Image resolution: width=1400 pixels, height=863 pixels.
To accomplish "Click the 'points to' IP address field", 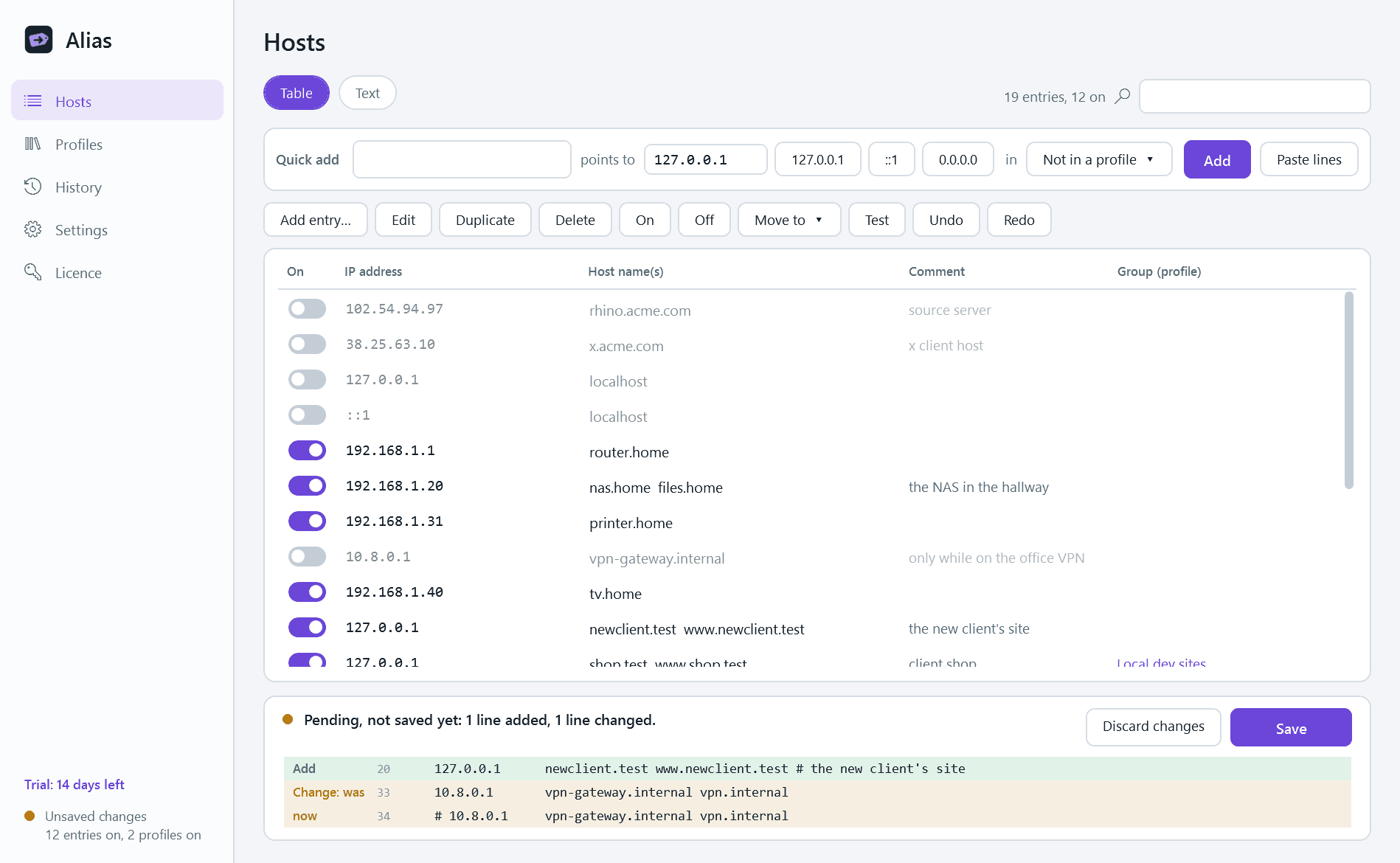I will point(706,159).
